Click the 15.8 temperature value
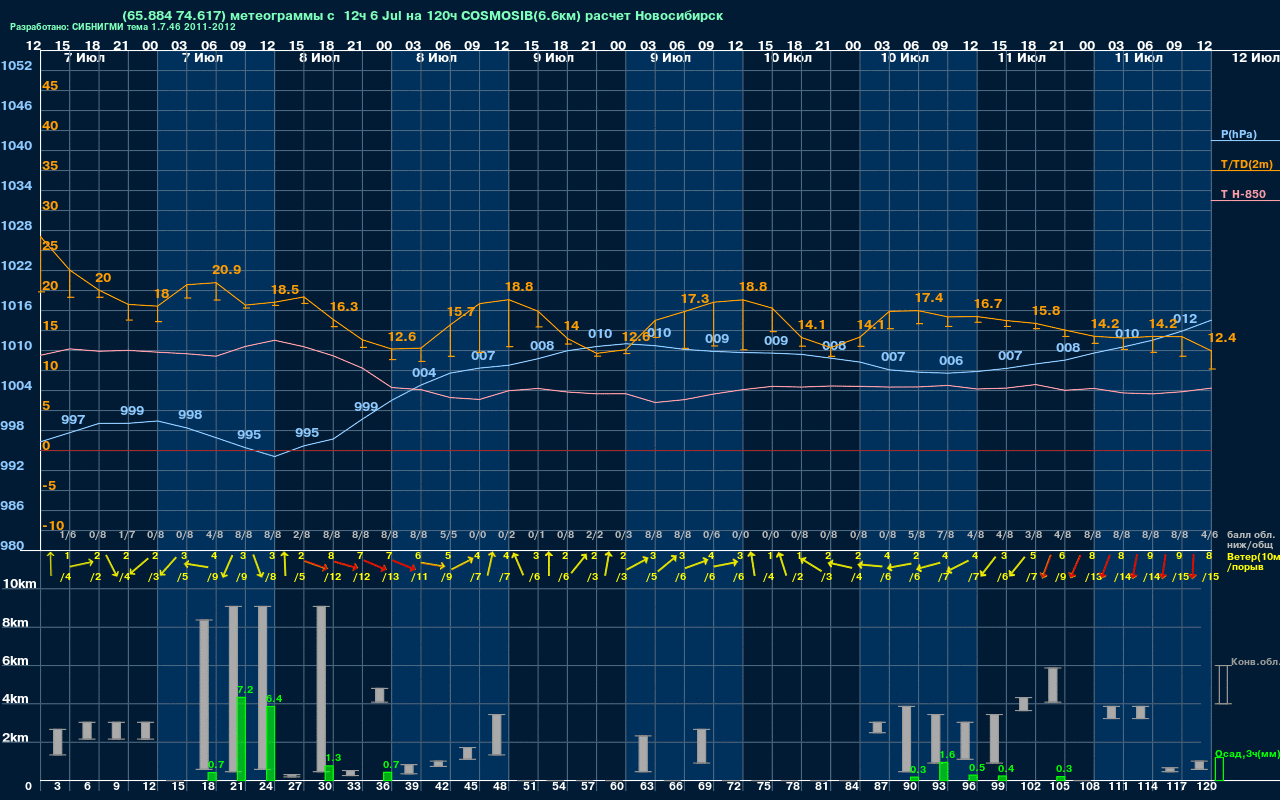The height and width of the screenshot is (800, 1280). click(1046, 311)
